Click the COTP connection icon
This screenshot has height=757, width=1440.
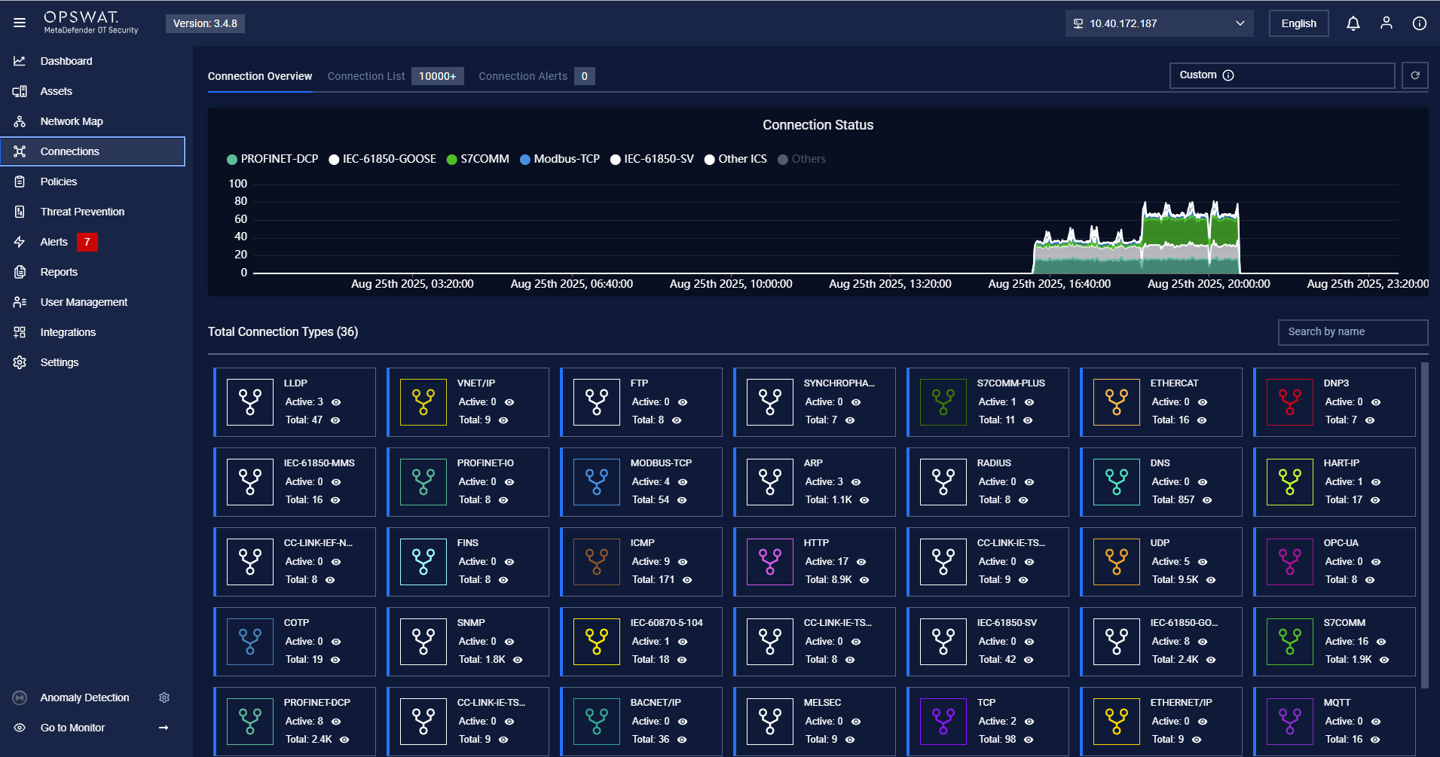point(250,642)
